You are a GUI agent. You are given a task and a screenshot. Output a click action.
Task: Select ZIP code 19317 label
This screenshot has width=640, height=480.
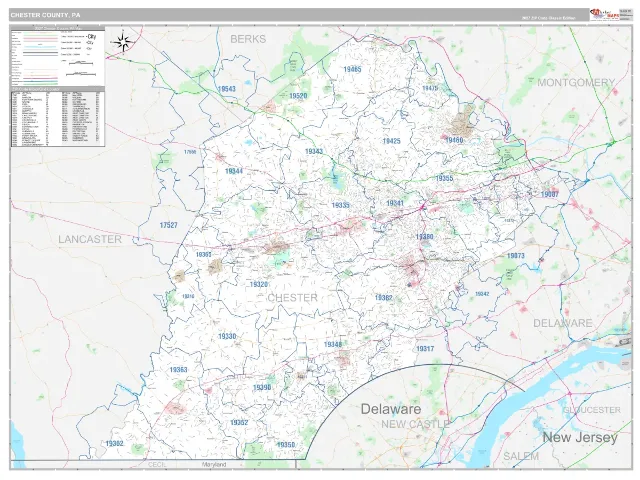425,349
